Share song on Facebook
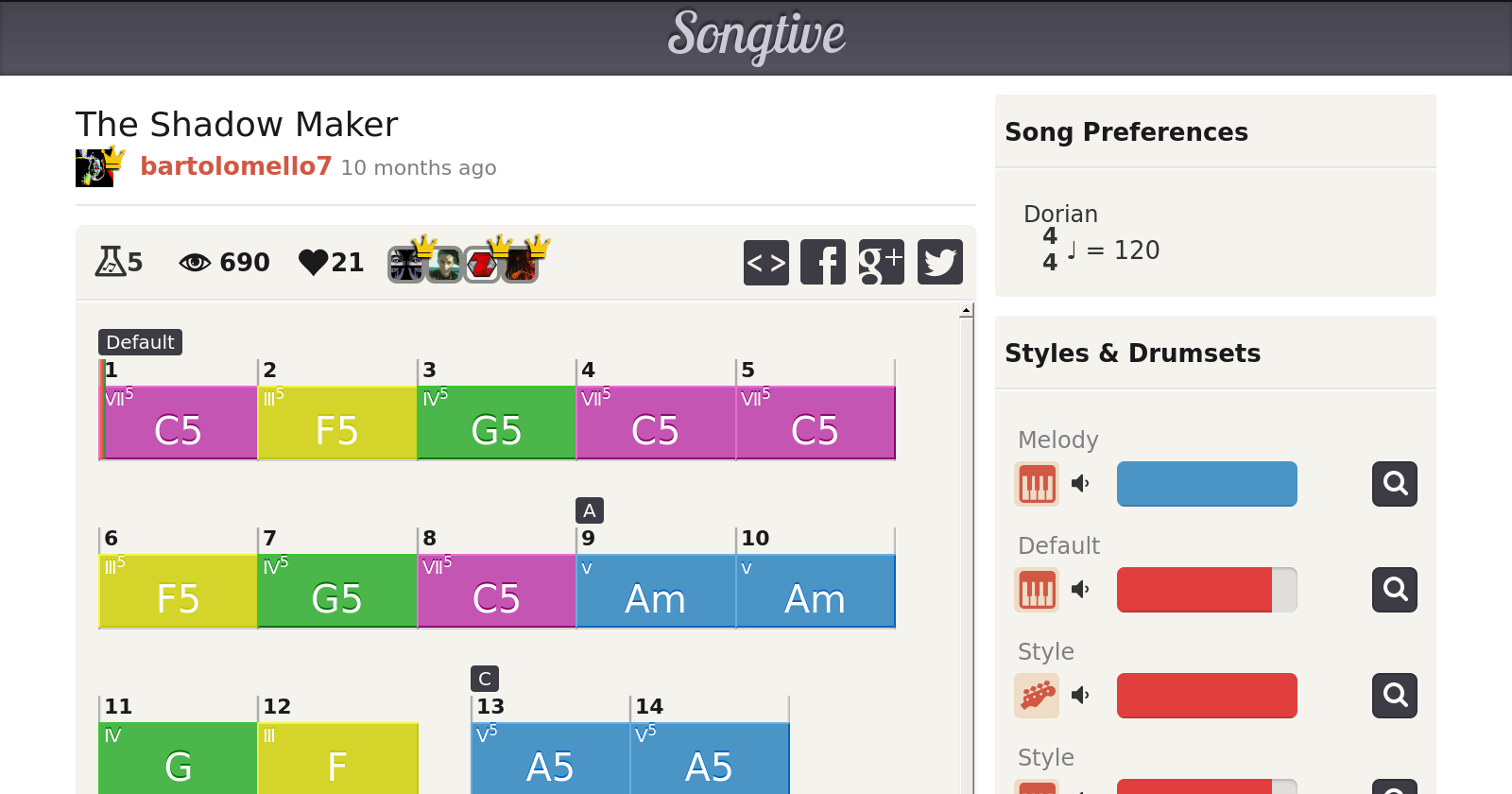Viewport: 1512px width, 794px height. tap(823, 262)
